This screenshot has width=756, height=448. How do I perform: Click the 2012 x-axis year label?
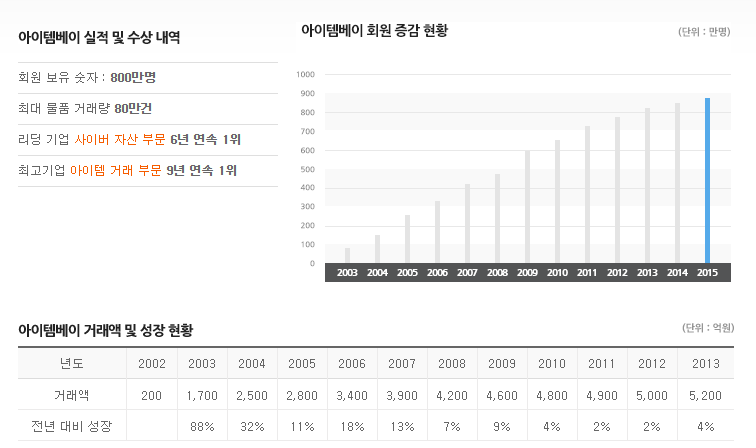(617, 272)
